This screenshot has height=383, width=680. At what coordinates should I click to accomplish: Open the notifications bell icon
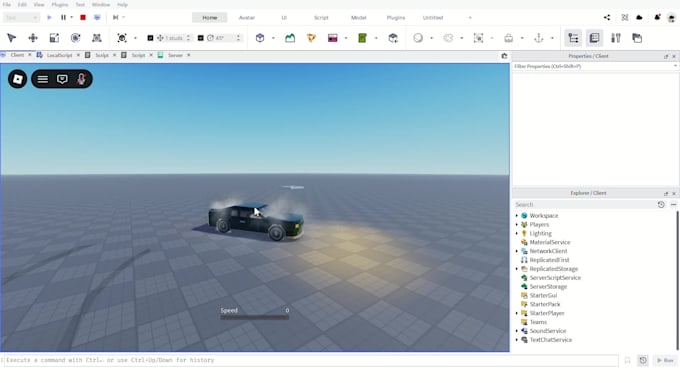[x=657, y=17]
